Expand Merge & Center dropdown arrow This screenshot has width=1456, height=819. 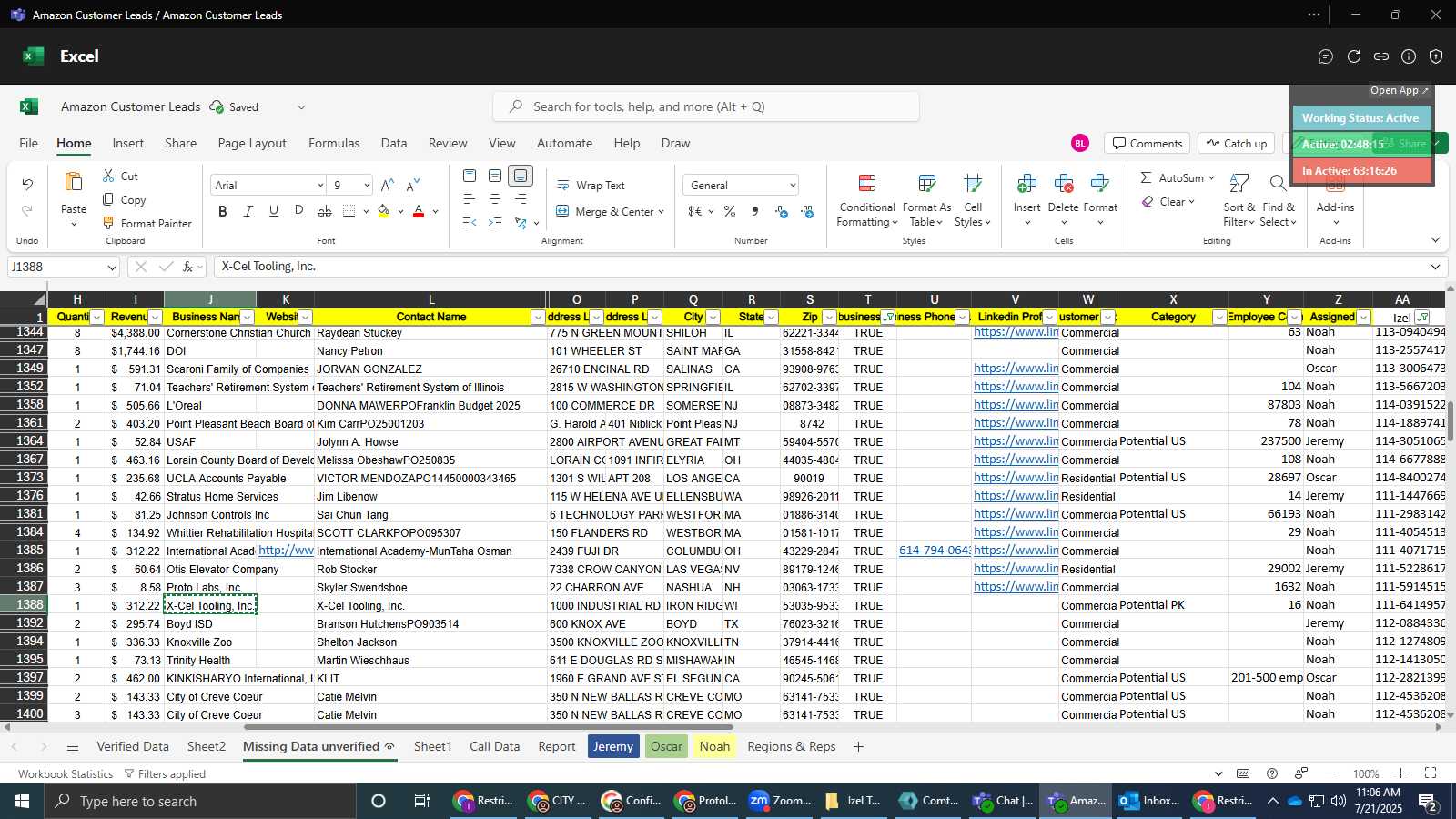coord(661,211)
